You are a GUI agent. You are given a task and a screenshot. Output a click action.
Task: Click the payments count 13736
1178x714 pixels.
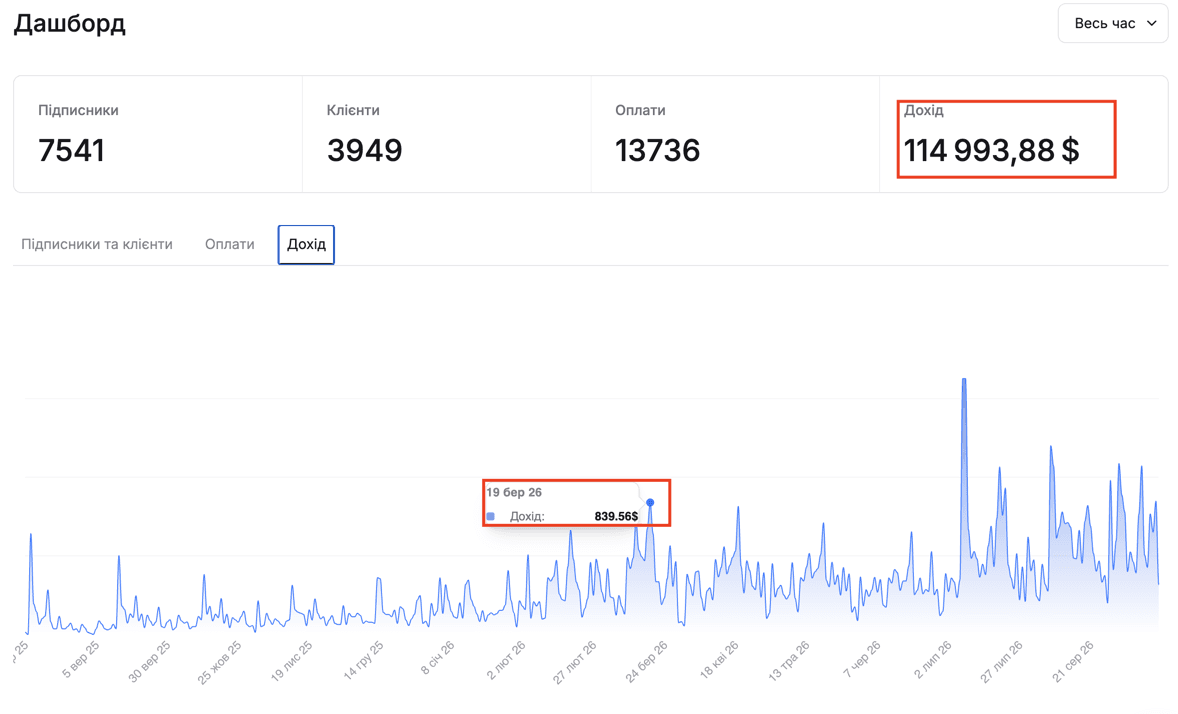657,150
